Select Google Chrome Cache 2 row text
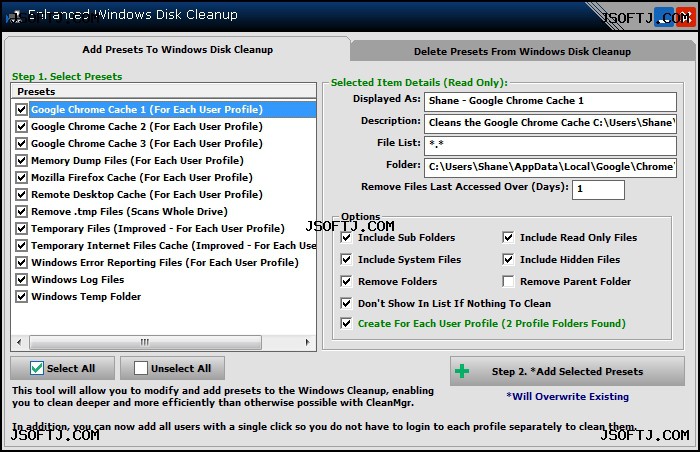This screenshot has width=700, height=452. coord(147,126)
